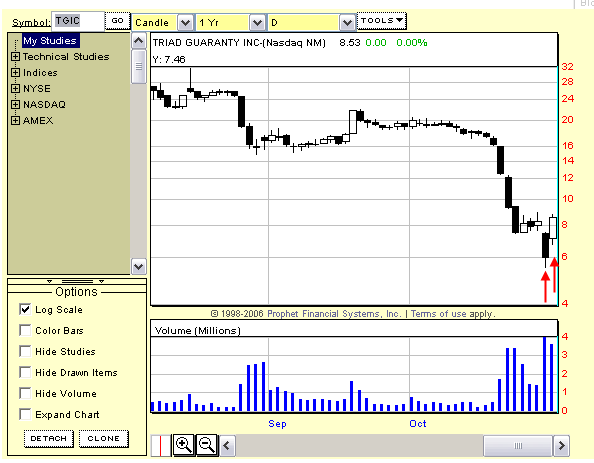The image size is (594, 463).
Task: Click the chart scroll right arrow
Action: point(561,446)
